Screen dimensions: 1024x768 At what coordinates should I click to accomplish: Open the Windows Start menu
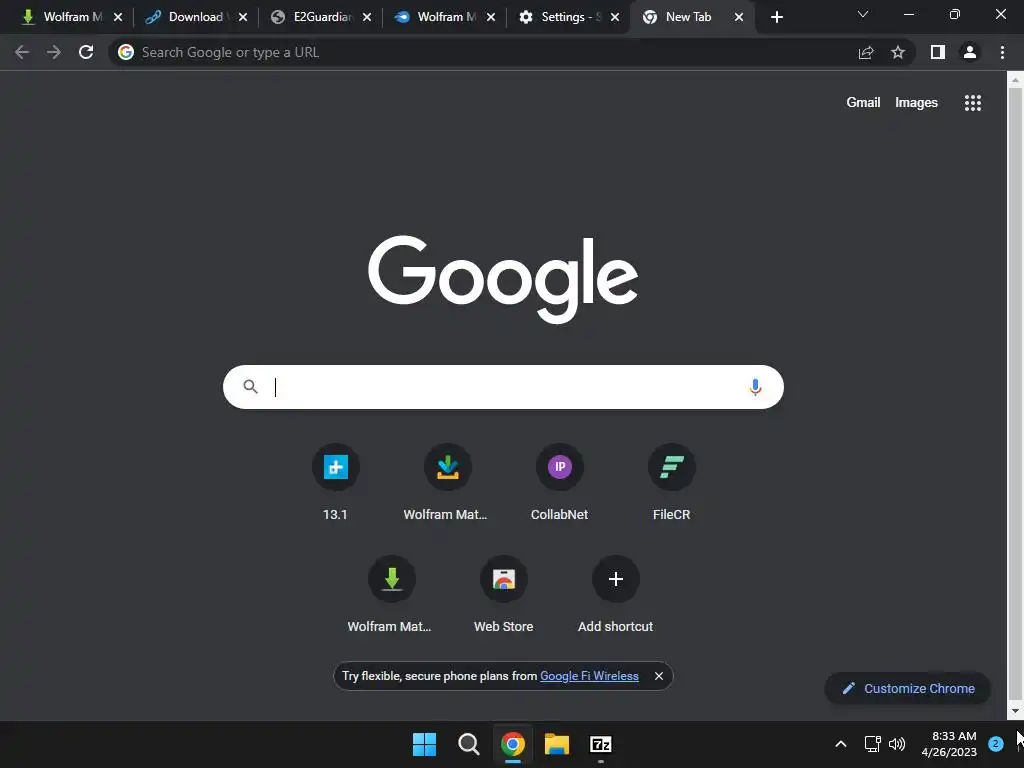(x=424, y=744)
